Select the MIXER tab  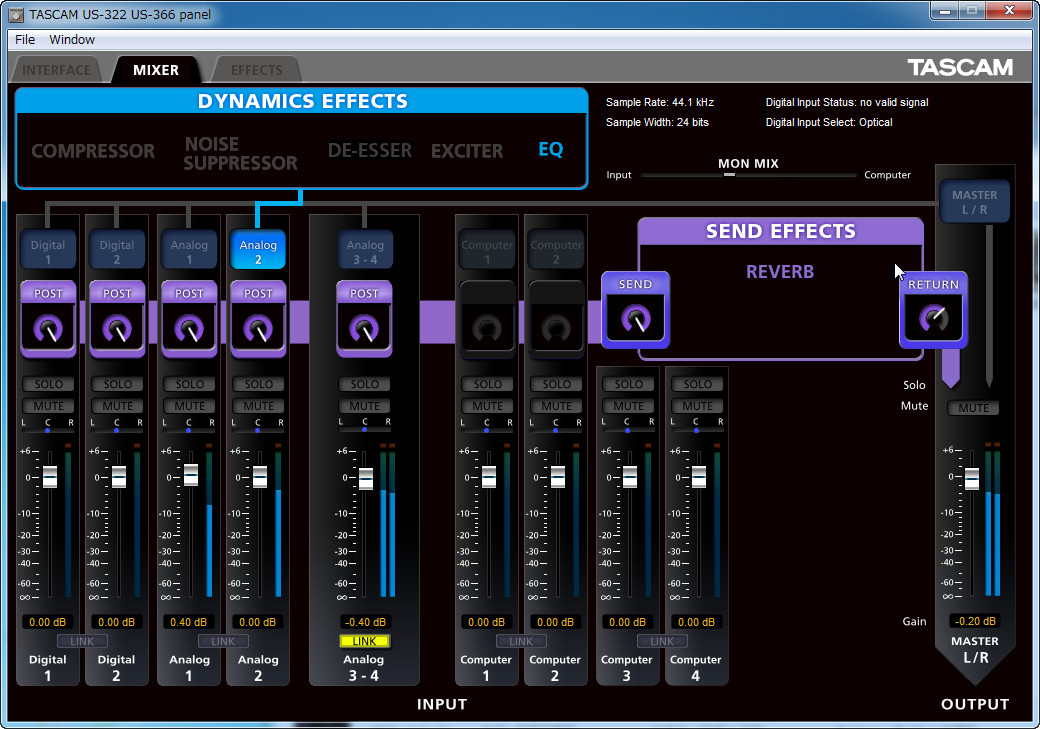click(156, 70)
